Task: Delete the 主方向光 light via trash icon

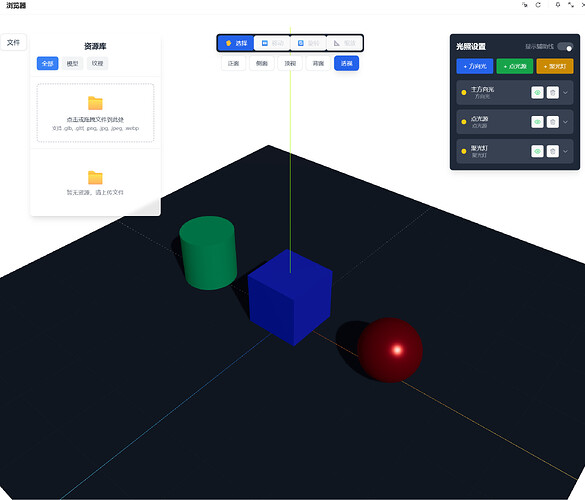Action: pos(553,93)
